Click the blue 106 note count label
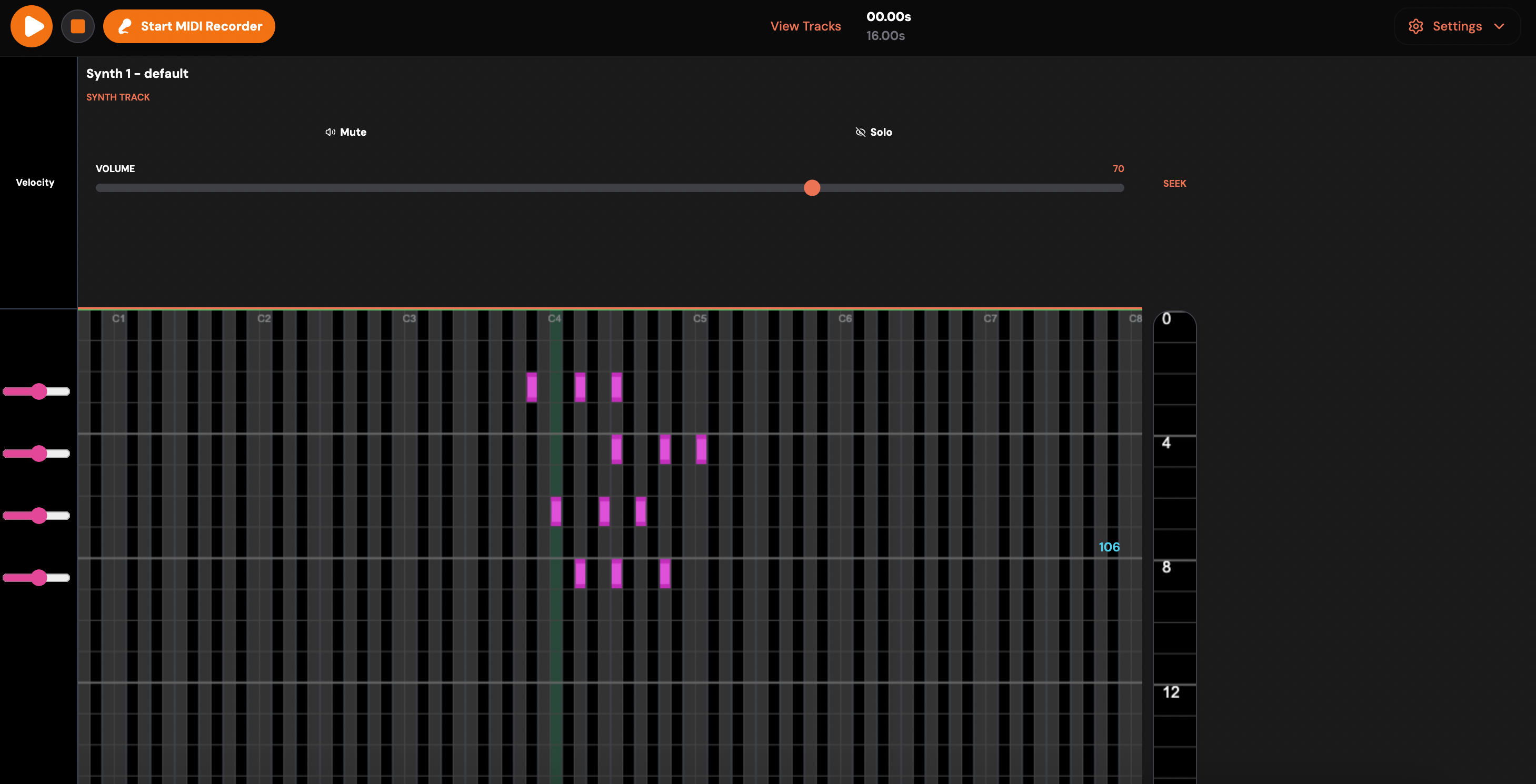Screen dimensions: 1536x784 coord(1109,546)
